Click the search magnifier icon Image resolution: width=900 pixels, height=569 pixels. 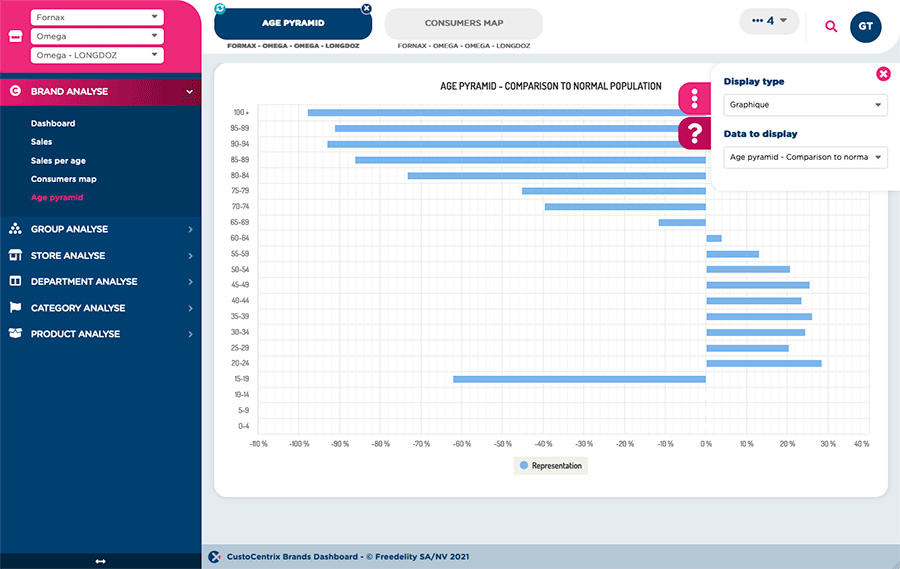tap(831, 26)
